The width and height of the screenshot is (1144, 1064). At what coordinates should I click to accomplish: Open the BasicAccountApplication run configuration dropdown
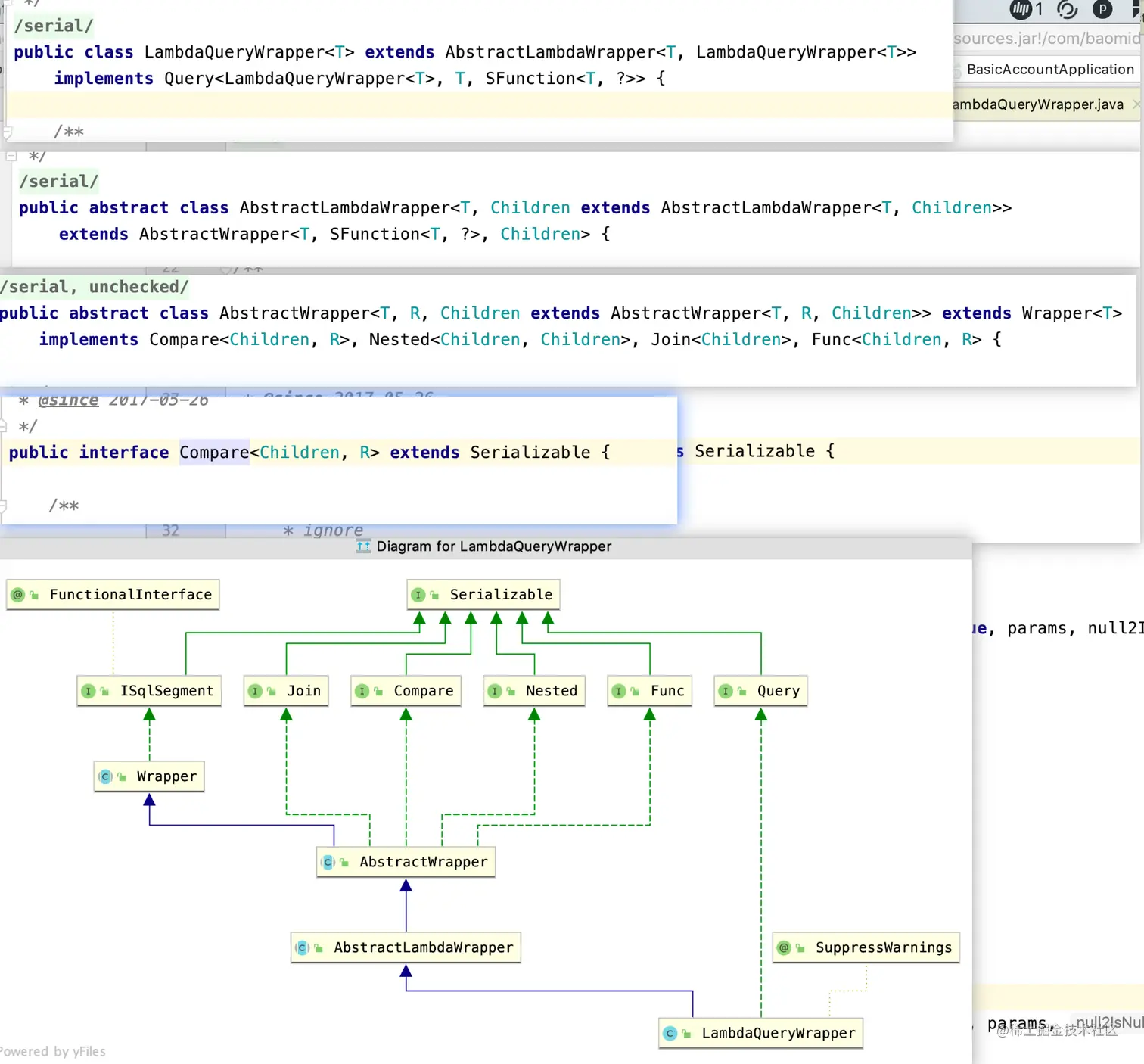1050,70
